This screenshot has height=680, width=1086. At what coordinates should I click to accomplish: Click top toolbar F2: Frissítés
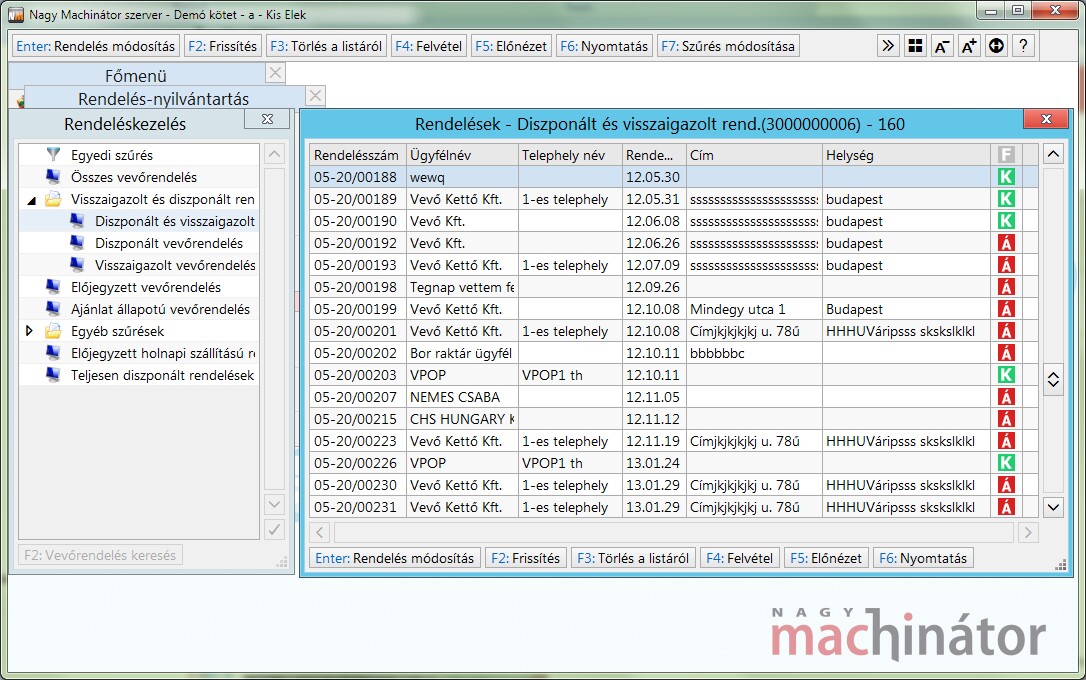click(x=222, y=46)
